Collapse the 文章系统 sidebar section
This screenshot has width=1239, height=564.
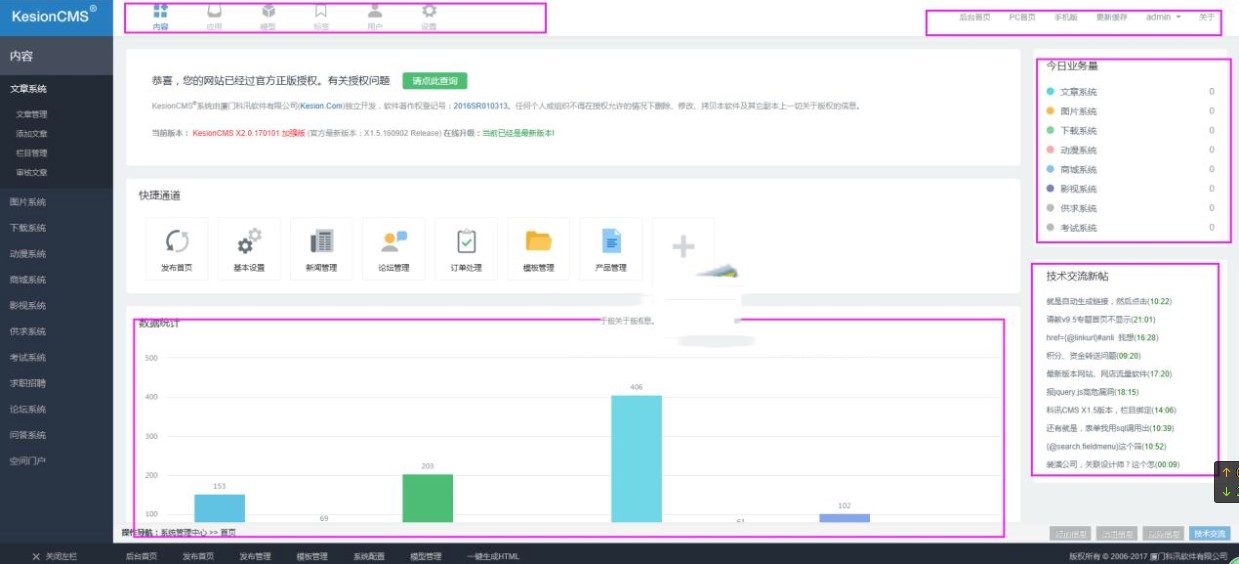(x=29, y=89)
